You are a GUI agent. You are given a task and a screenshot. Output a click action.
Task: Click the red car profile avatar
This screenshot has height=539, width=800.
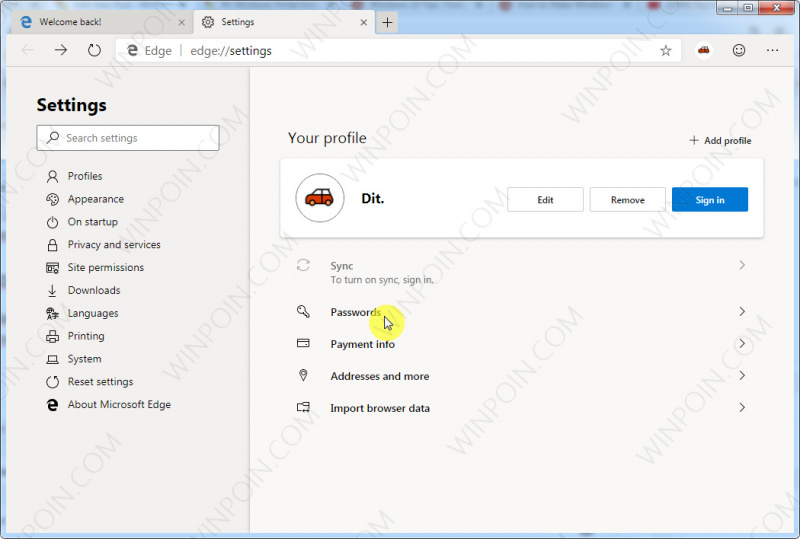pos(319,198)
